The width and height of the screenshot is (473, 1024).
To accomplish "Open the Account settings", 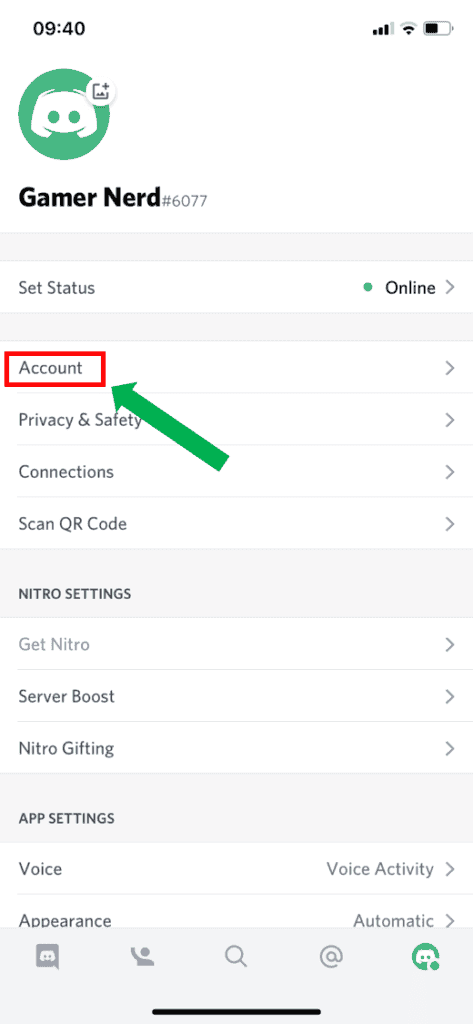I will 236,368.
